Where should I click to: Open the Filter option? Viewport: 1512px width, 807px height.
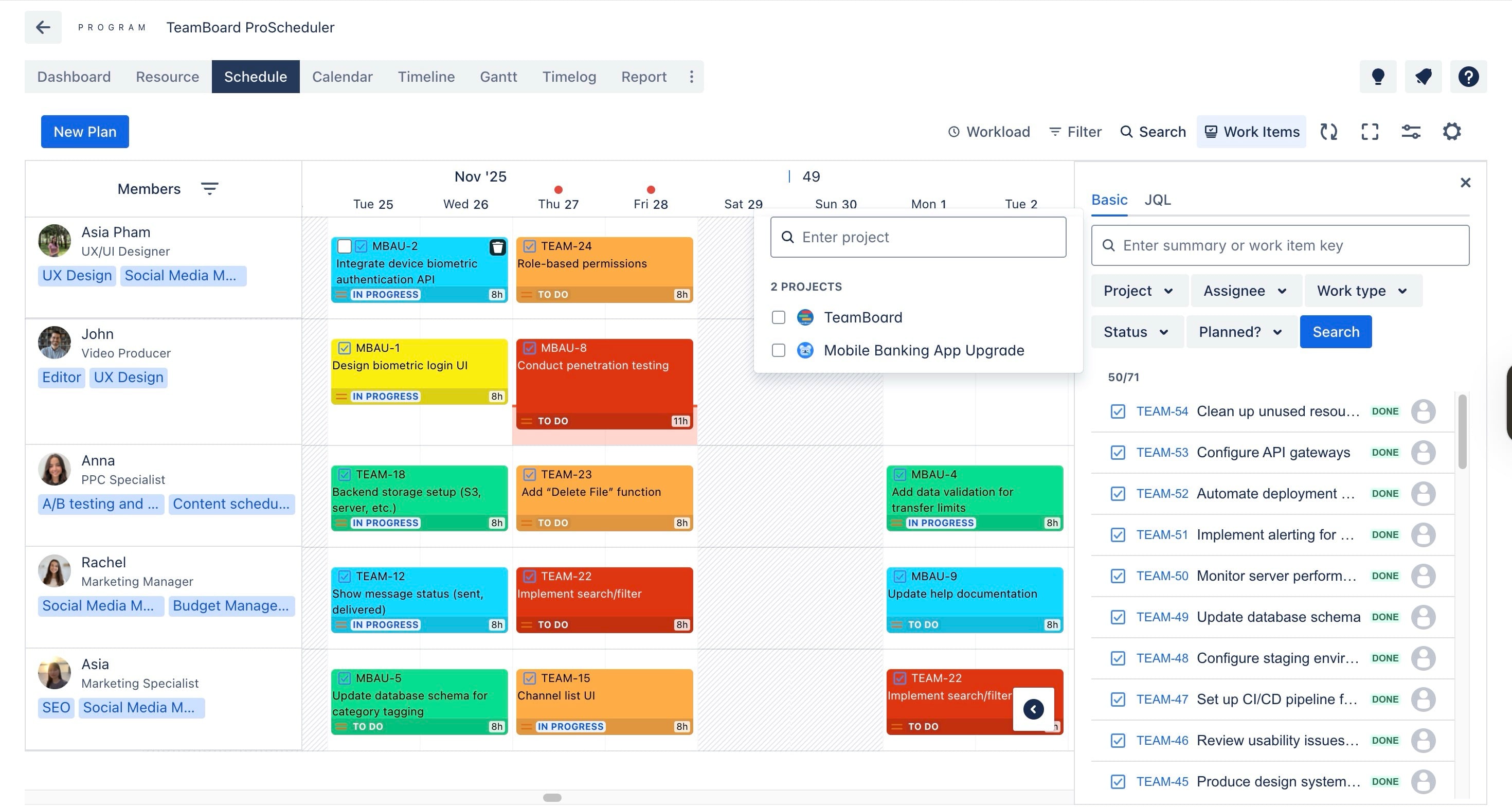point(1075,132)
